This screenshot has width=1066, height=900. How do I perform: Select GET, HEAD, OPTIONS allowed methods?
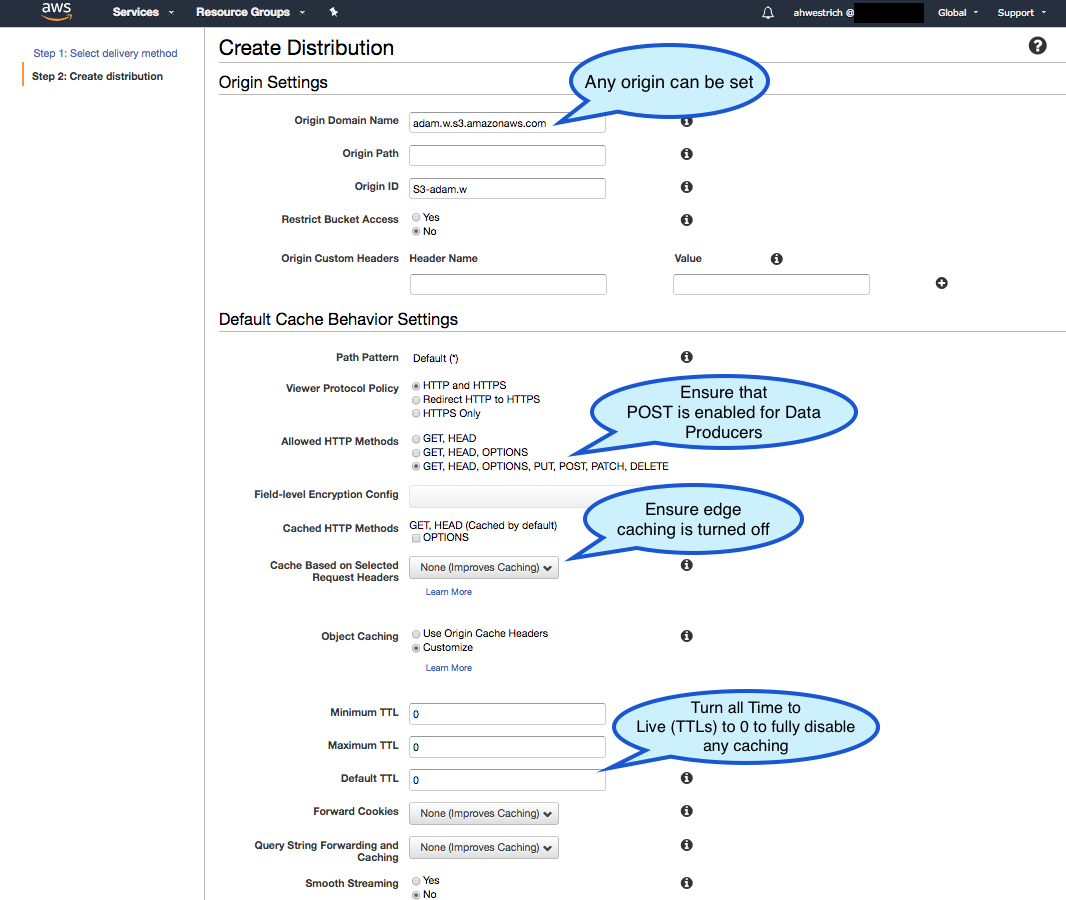coord(416,453)
